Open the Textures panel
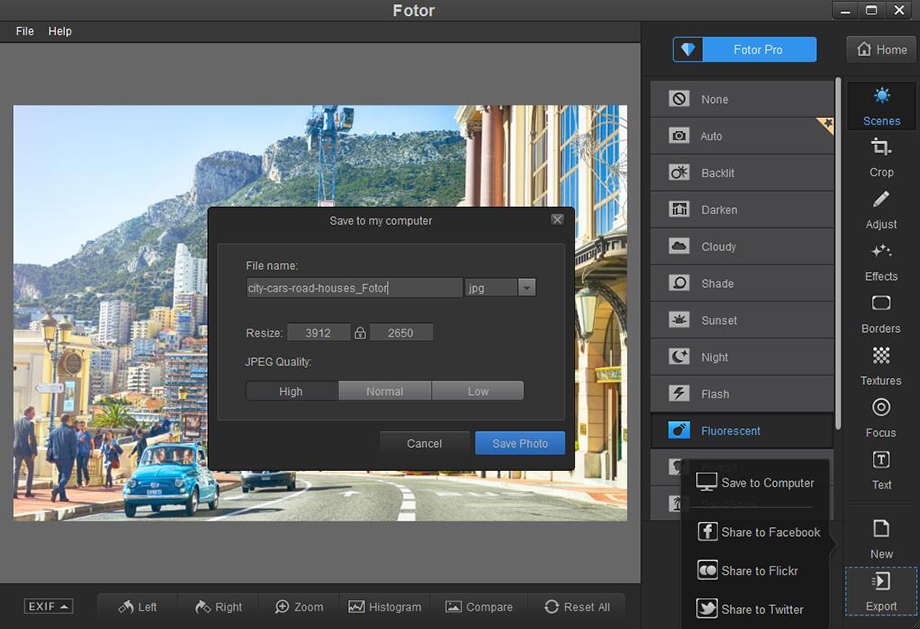920x629 pixels. (x=881, y=364)
